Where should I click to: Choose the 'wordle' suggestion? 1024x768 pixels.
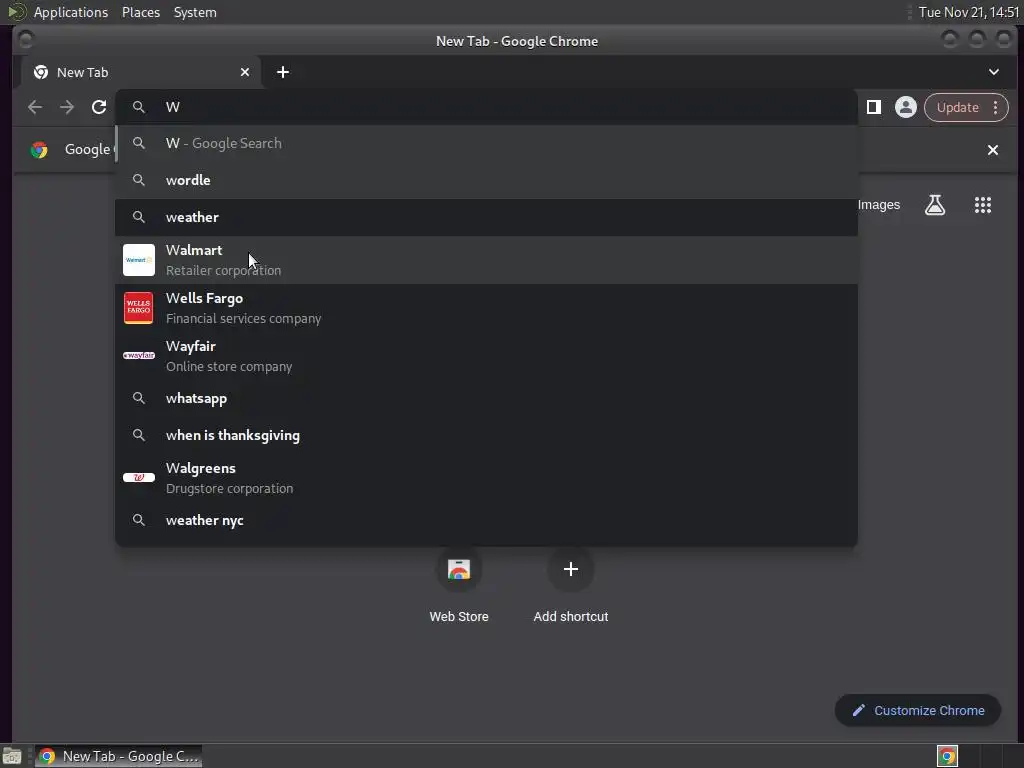tap(486, 180)
